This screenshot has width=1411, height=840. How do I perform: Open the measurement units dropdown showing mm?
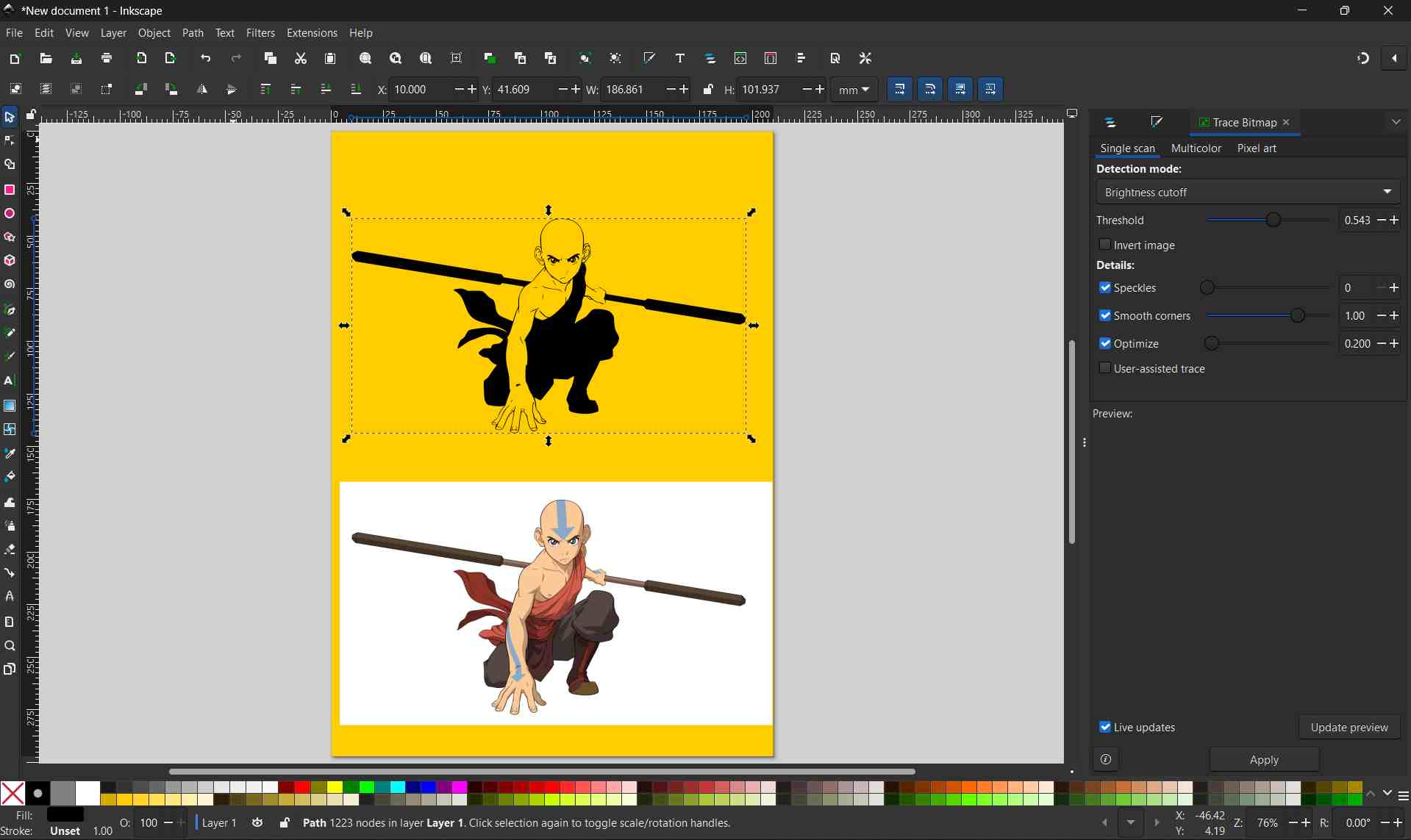(x=854, y=89)
